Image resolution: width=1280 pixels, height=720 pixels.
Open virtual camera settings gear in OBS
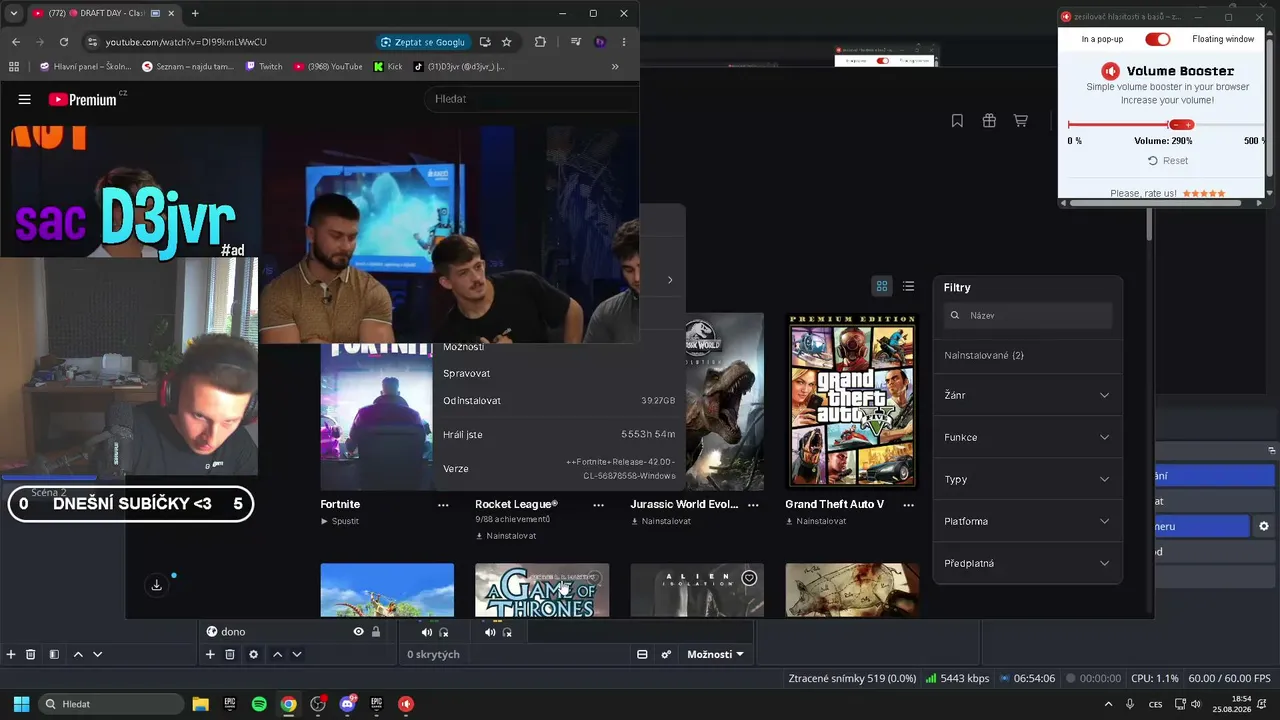point(1264,526)
